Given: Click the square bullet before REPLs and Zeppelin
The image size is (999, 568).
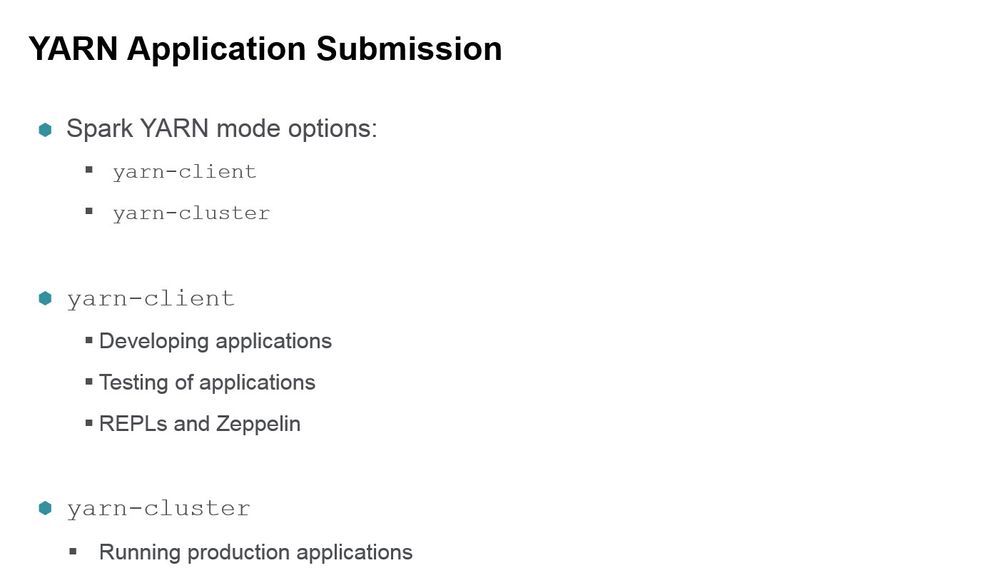Looking at the screenshot, I should click(90, 423).
